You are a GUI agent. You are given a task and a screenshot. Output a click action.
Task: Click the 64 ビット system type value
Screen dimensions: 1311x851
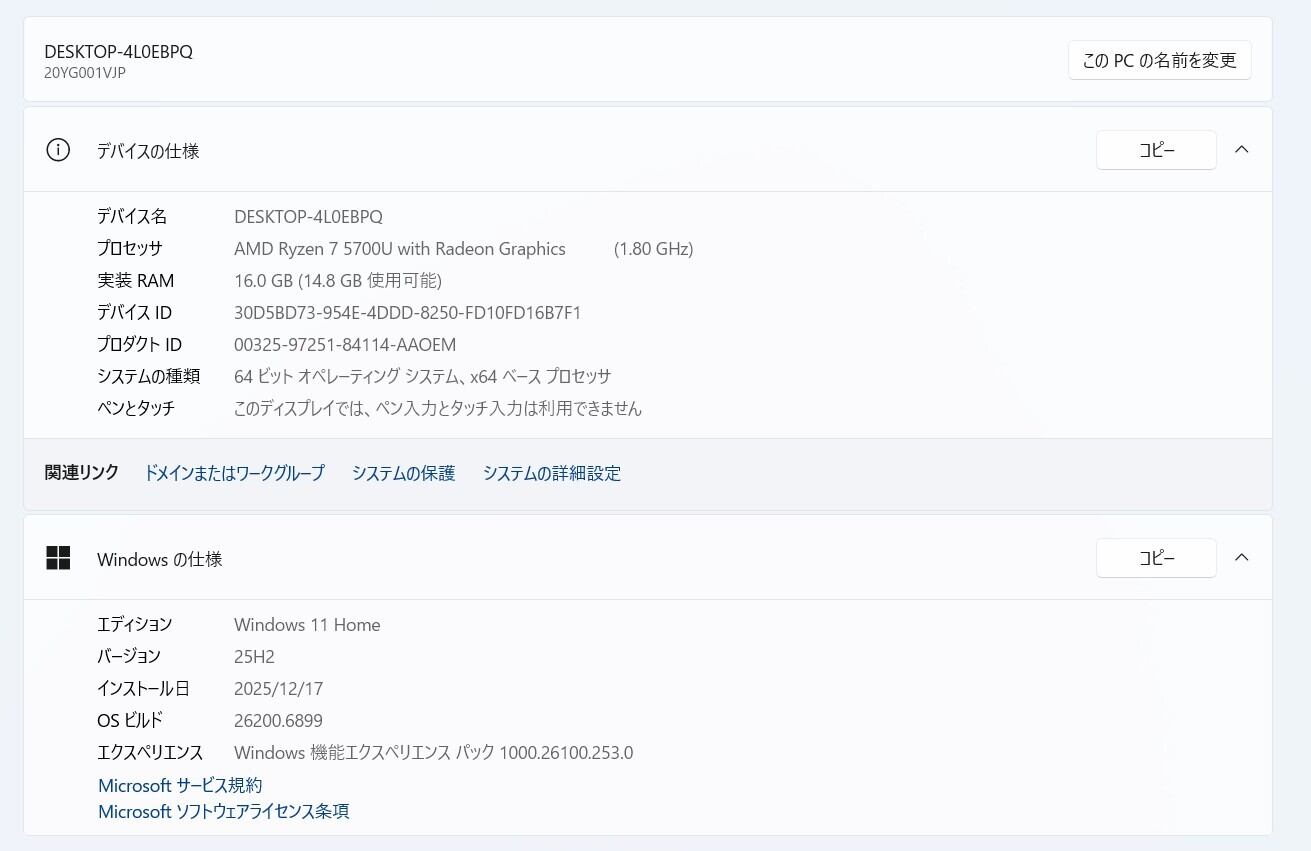tap(423, 377)
